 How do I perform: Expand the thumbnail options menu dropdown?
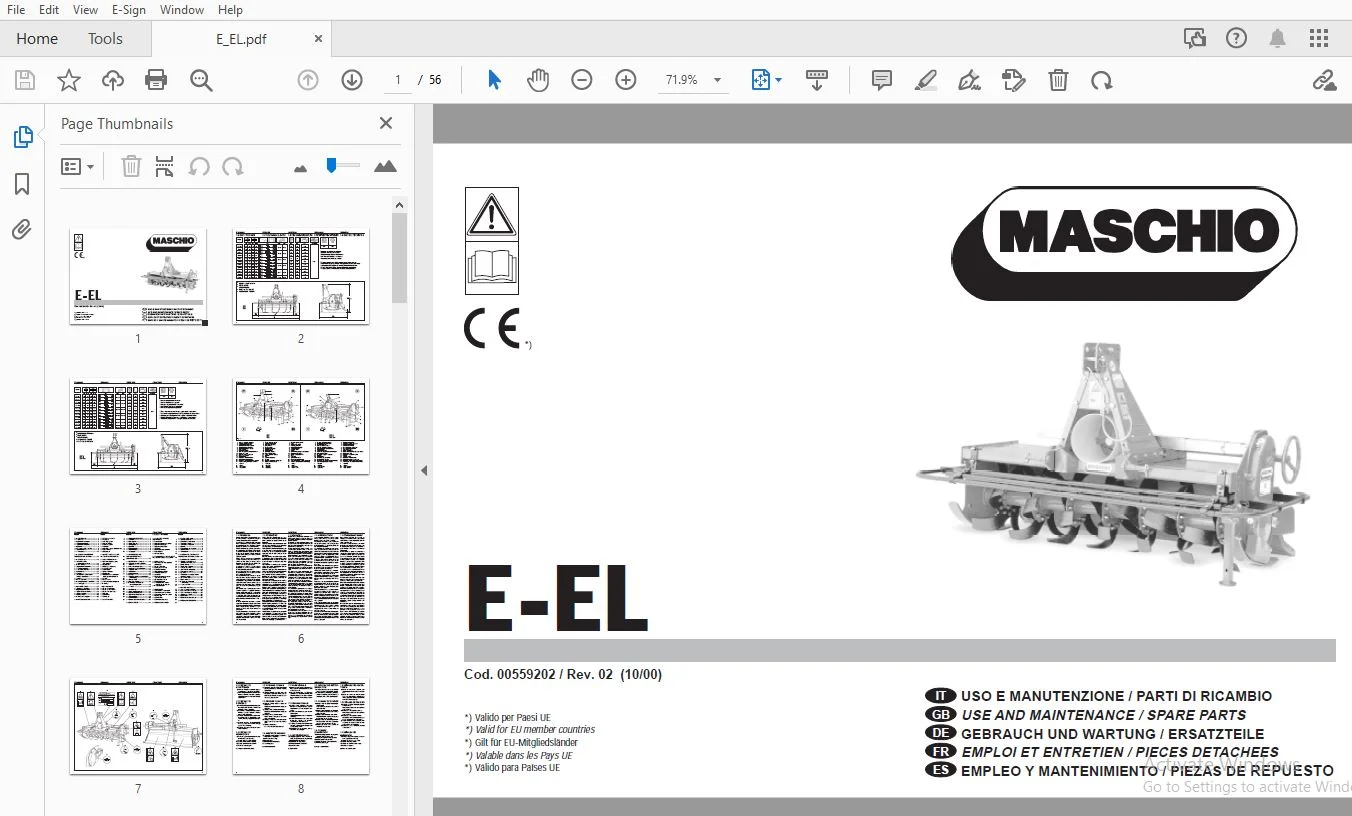[x=78, y=167]
